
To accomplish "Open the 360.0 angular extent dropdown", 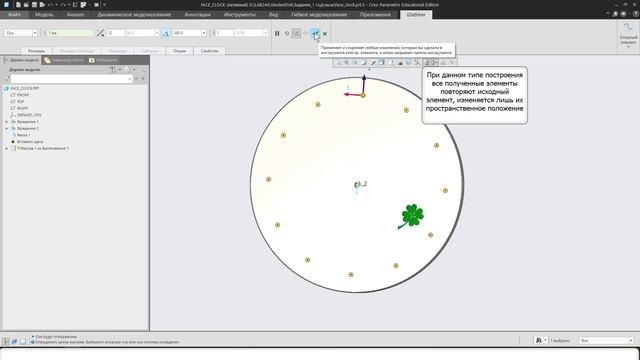I will (204, 33).
